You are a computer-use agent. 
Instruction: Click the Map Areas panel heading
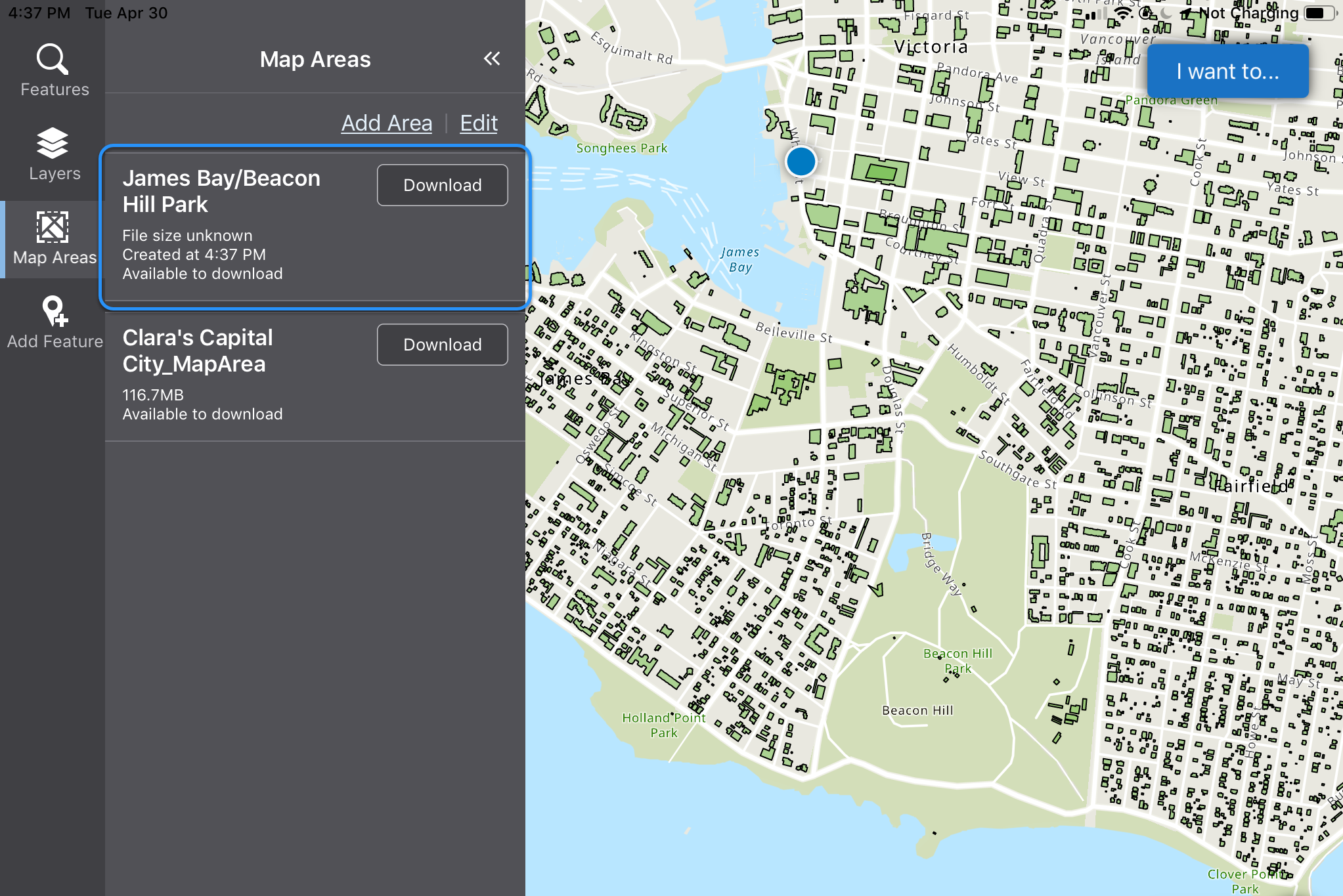coord(315,60)
